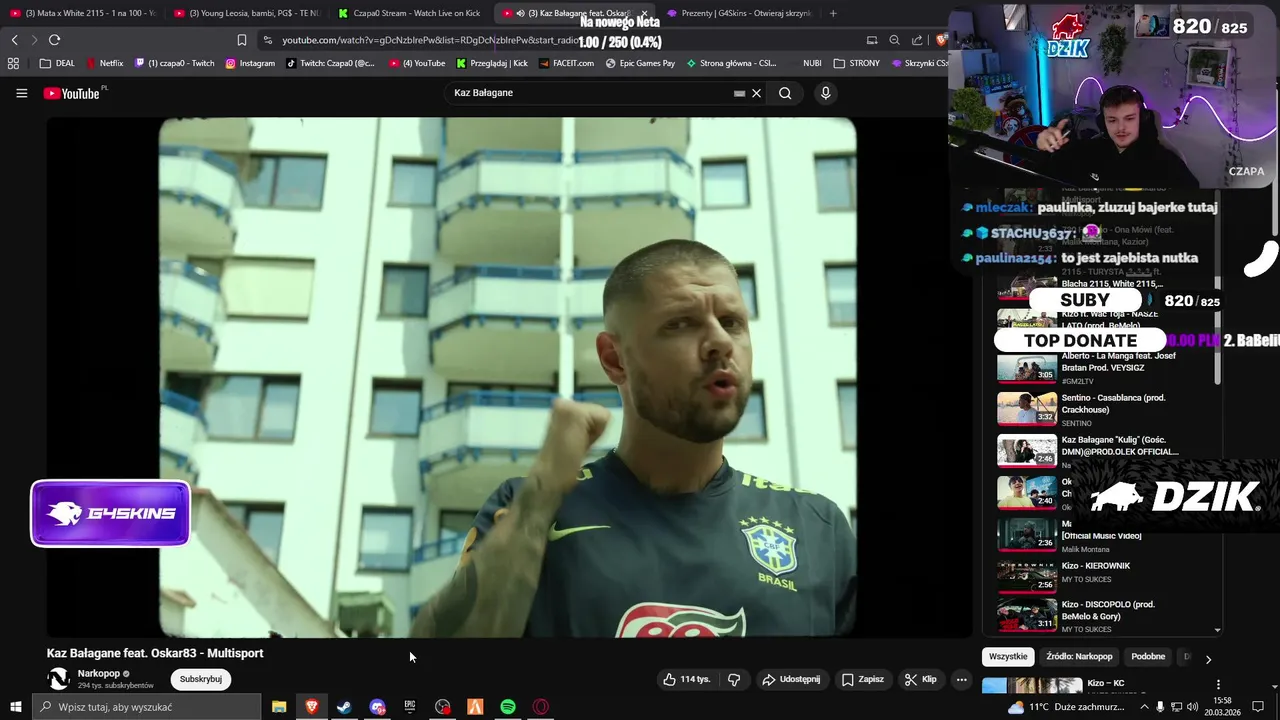
Task: Open the YouTube hamburger guide menu
Action: pyautogui.click(x=21, y=93)
